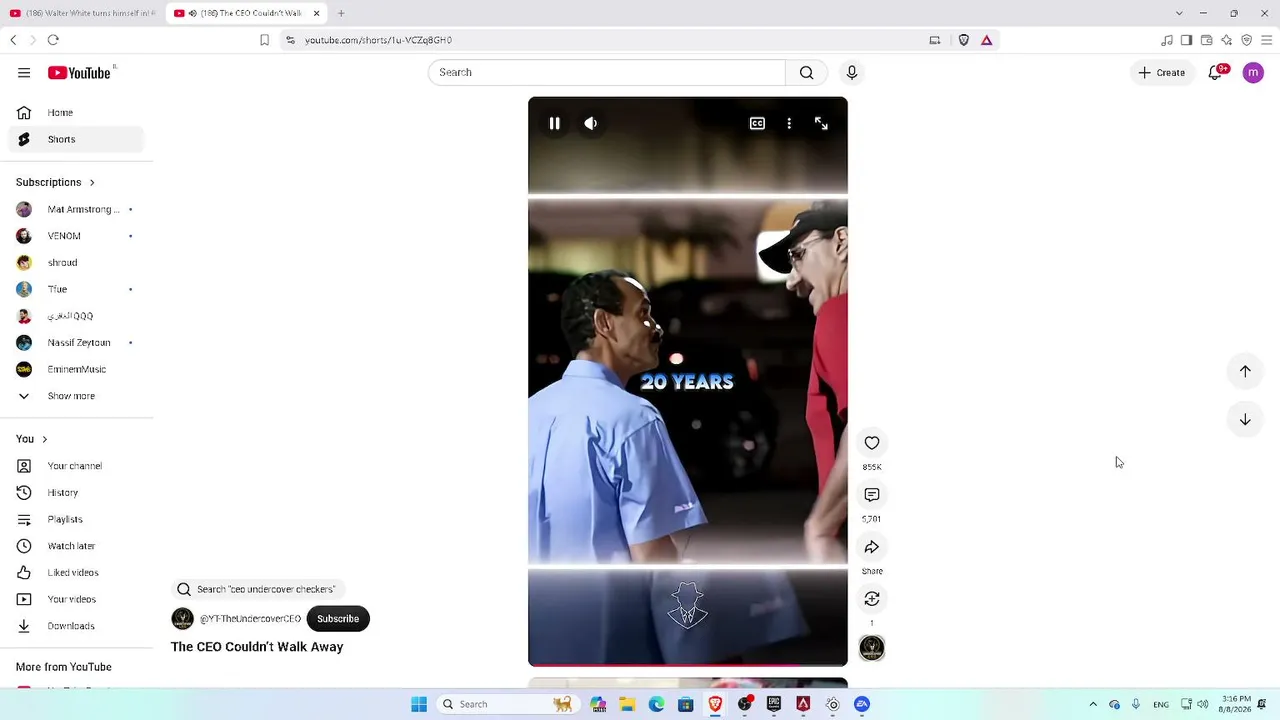
Task: Open Mat Armstrong subscription channel
Action: 76,209
